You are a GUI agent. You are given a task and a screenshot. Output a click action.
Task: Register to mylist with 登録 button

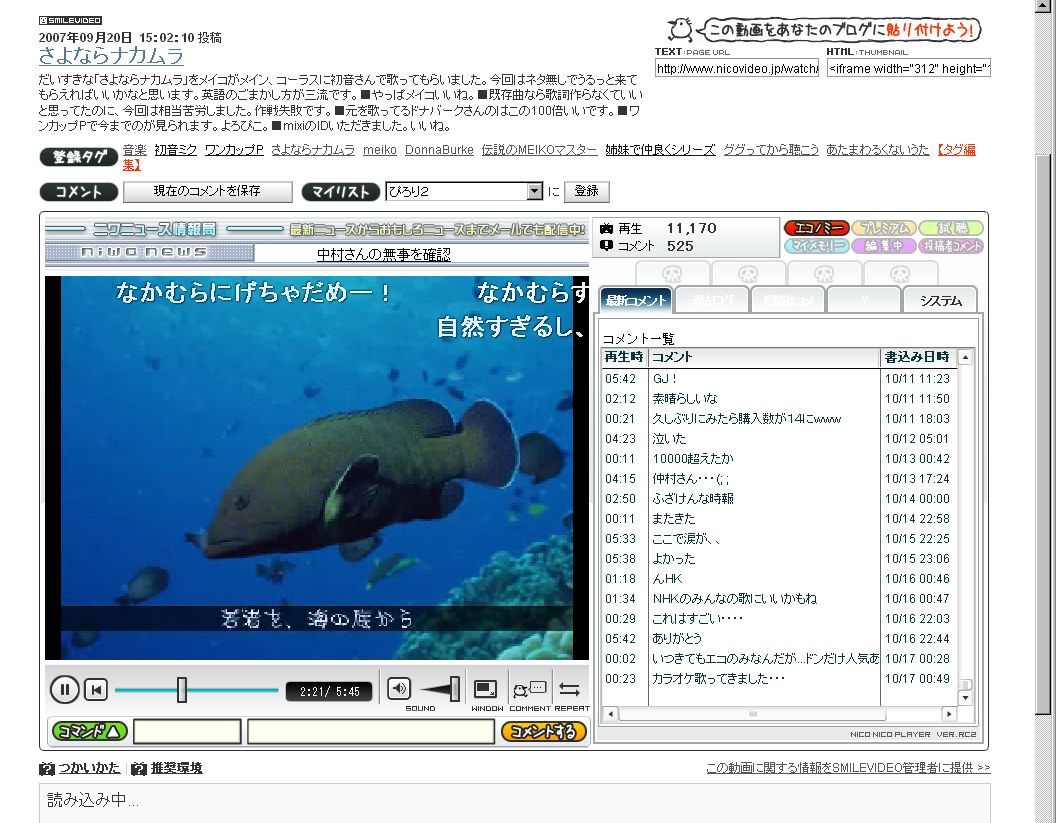point(587,191)
